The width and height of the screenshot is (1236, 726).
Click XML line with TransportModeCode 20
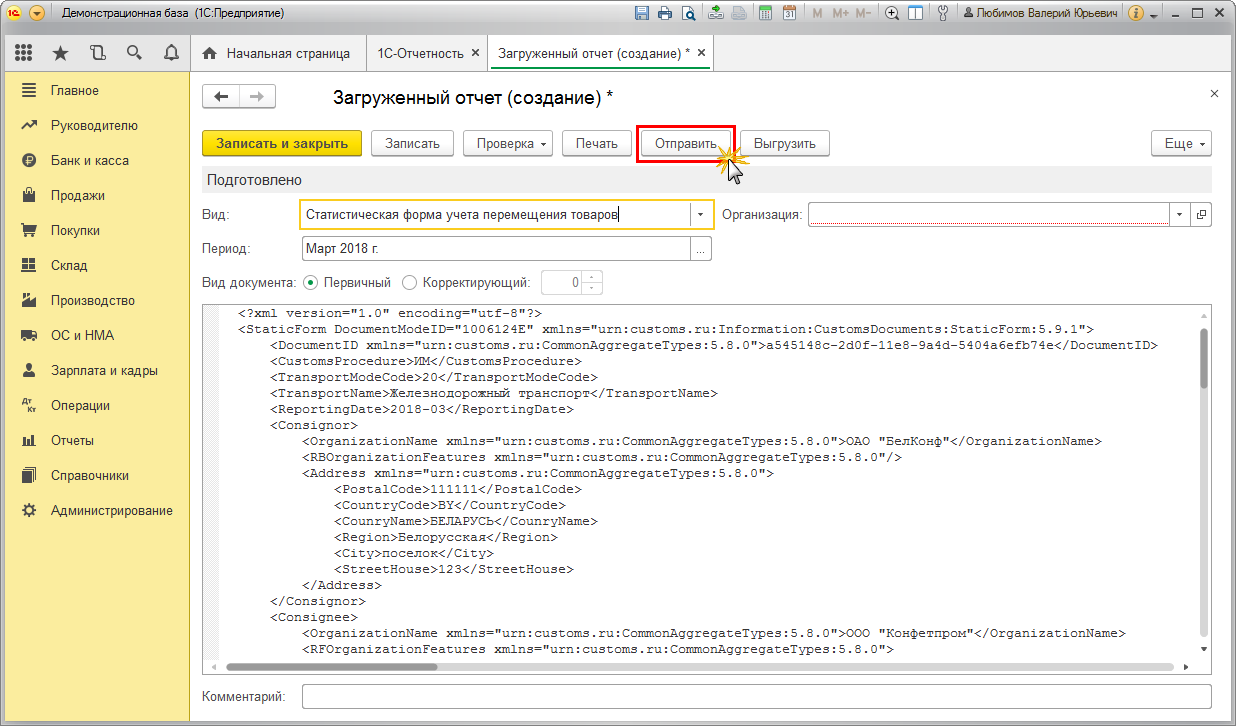click(433, 377)
